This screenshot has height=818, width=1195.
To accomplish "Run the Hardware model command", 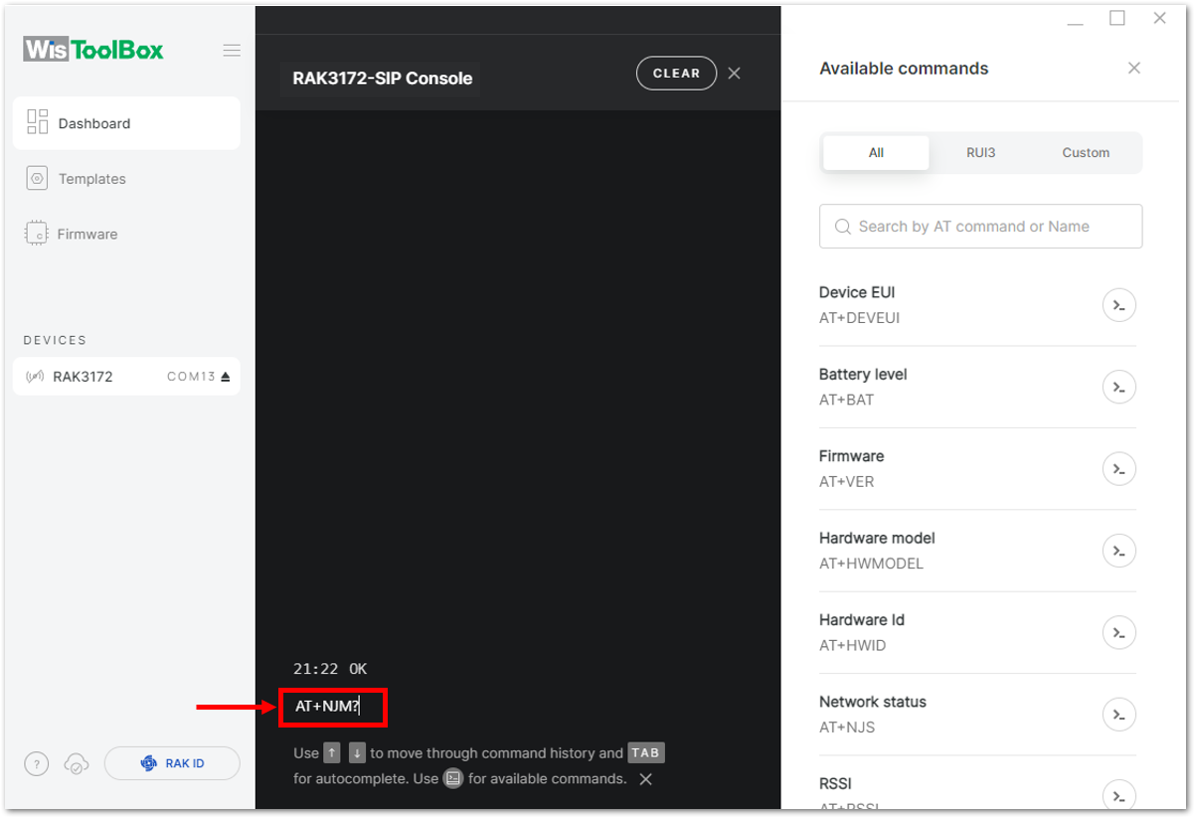I will point(1119,550).
